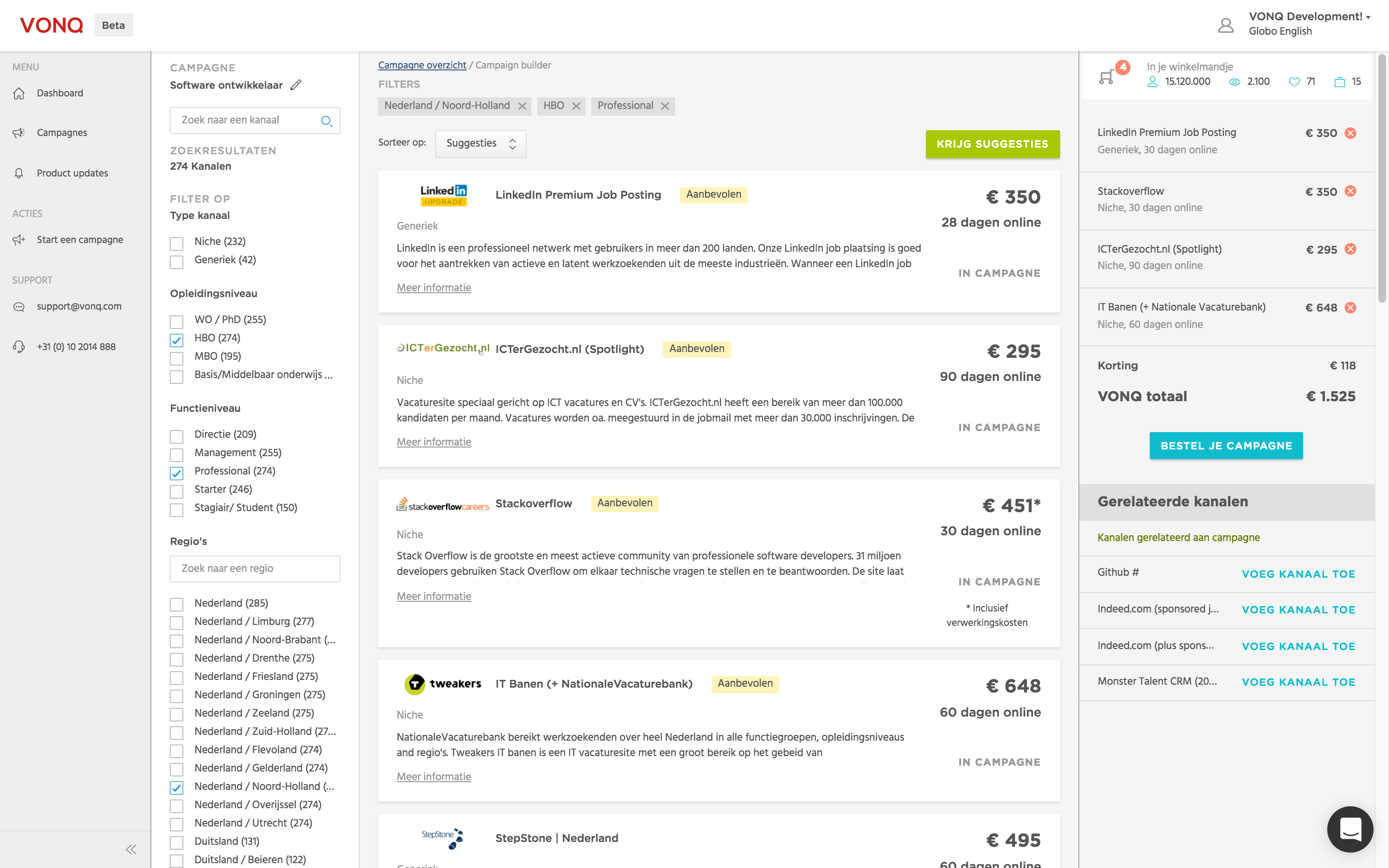Open the Campagne overzicht breadcrumb link
This screenshot has width=1389, height=868.
(x=422, y=66)
